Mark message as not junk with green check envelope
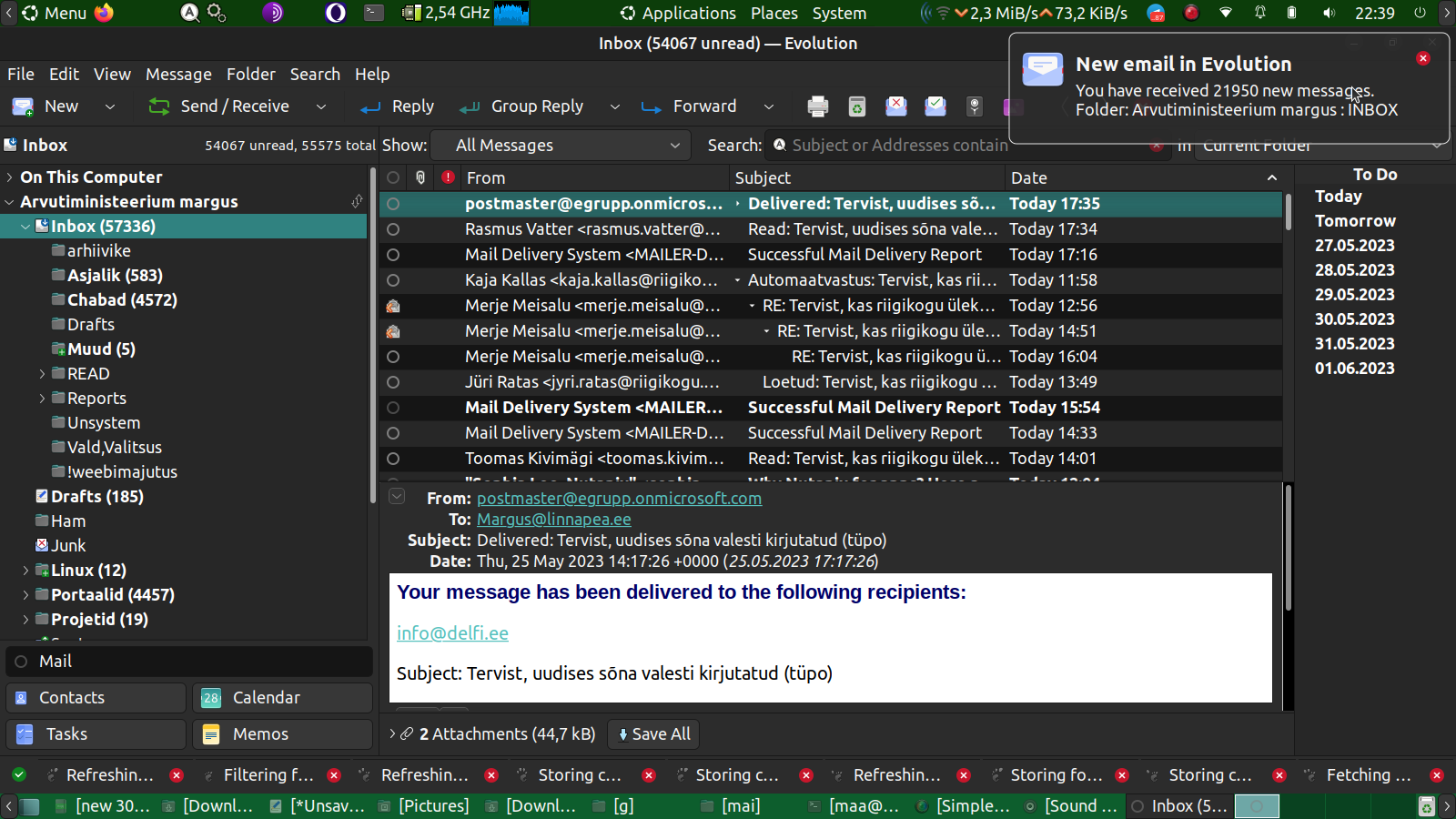Screen dimensions: 1456x819 point(935,106)
